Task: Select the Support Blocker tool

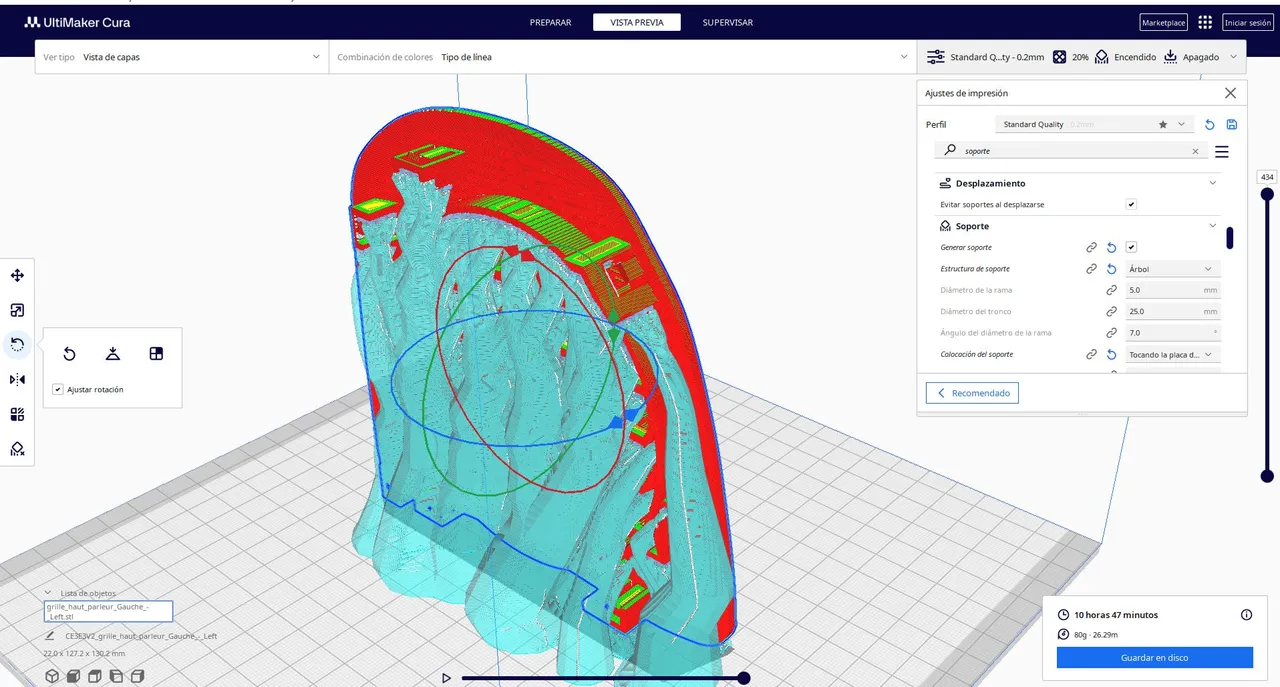Action: tap(17, 449)
